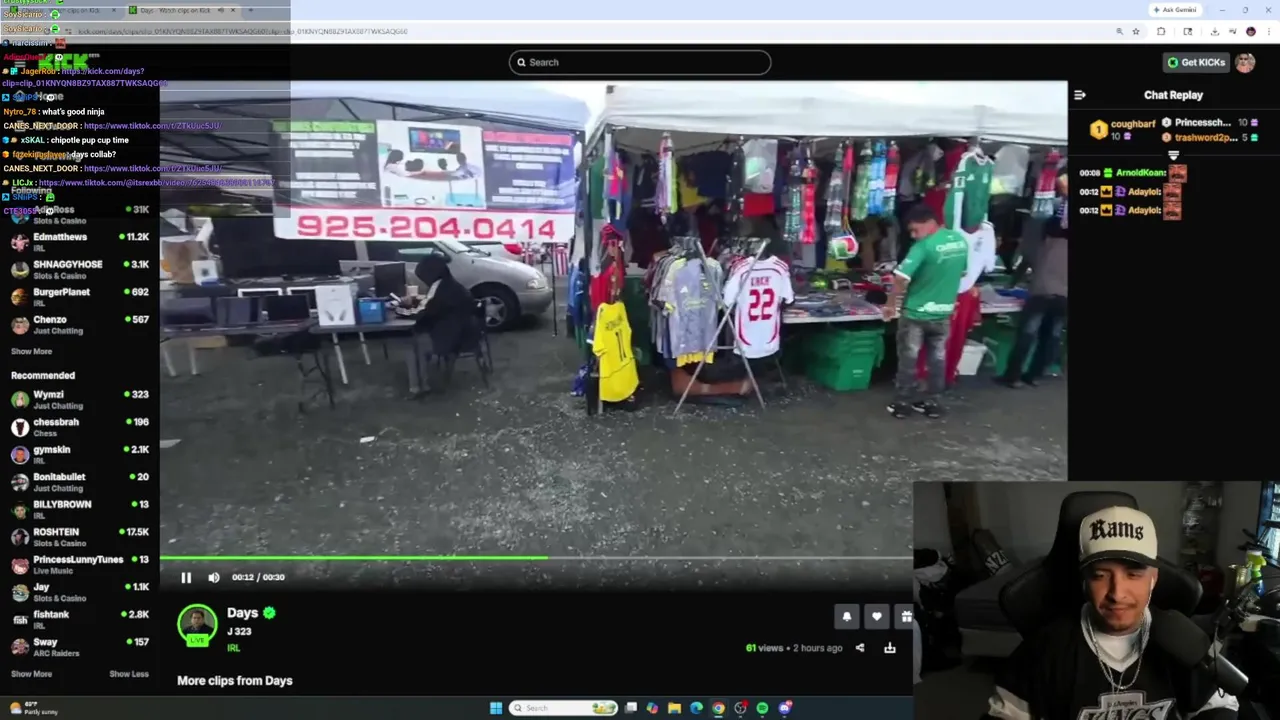This screenshot has width=1280, height=720.
Task: Open the IRL category link
Action: click(233, 648)
